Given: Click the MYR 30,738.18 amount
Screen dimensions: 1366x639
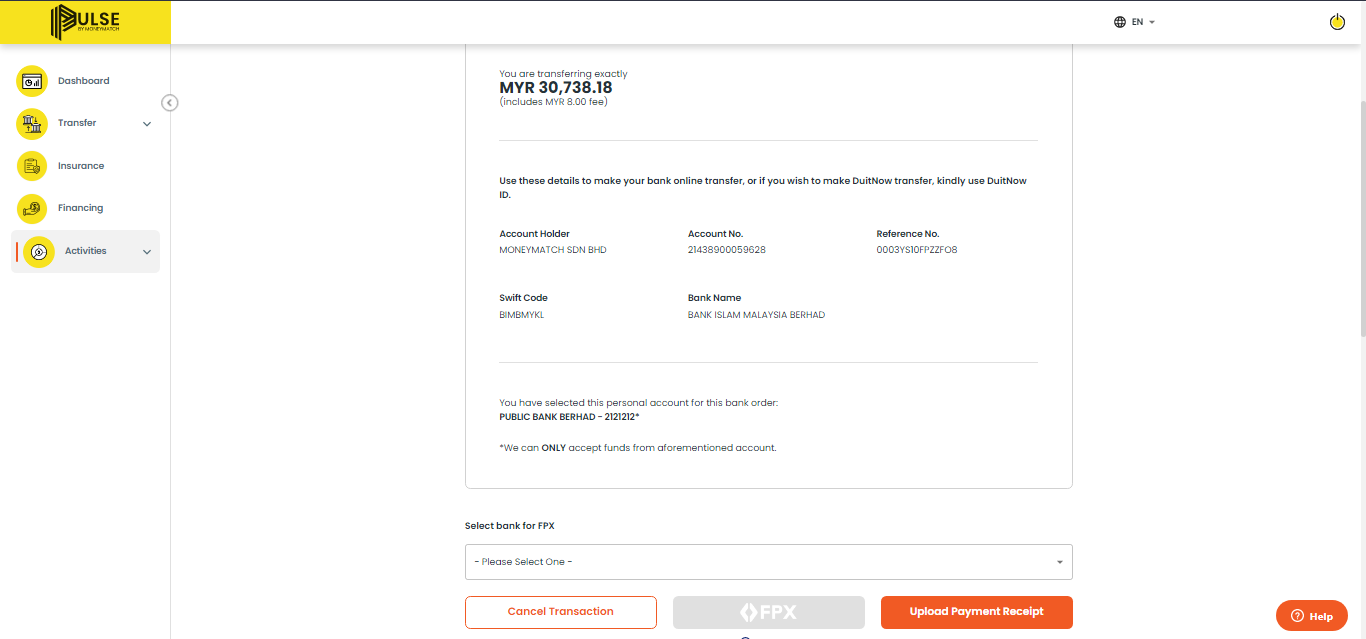Looking at the screenshot, I should pos(556,88).
